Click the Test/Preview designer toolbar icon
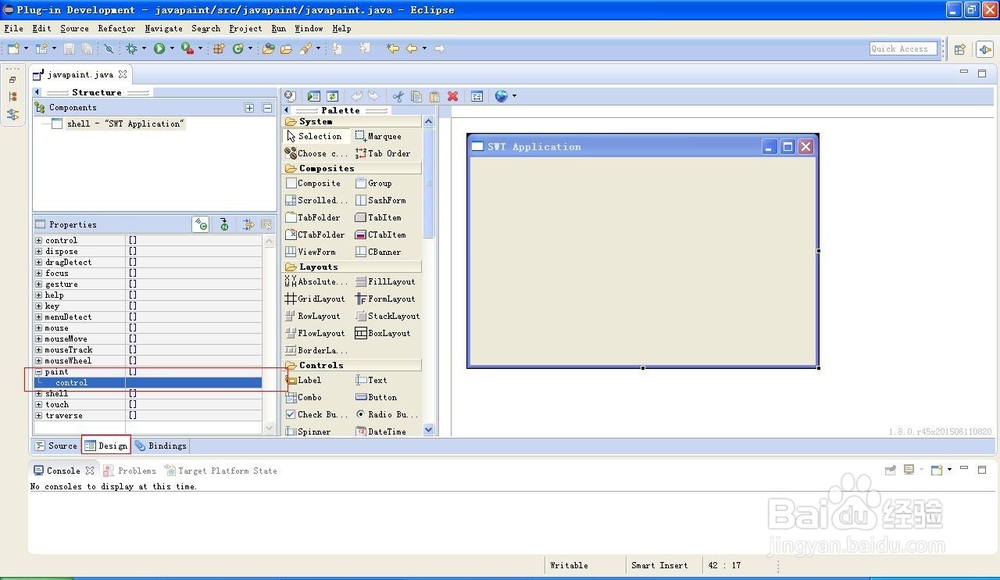Screen dimensions: 1000x580 coord(314,96)
